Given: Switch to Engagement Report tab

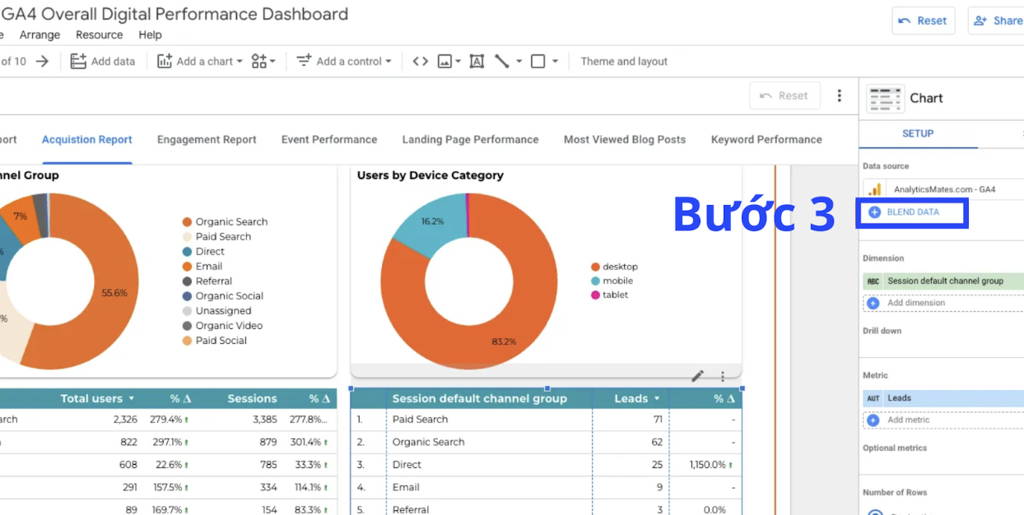Looking at the screenshot, I should coord(206,140).
